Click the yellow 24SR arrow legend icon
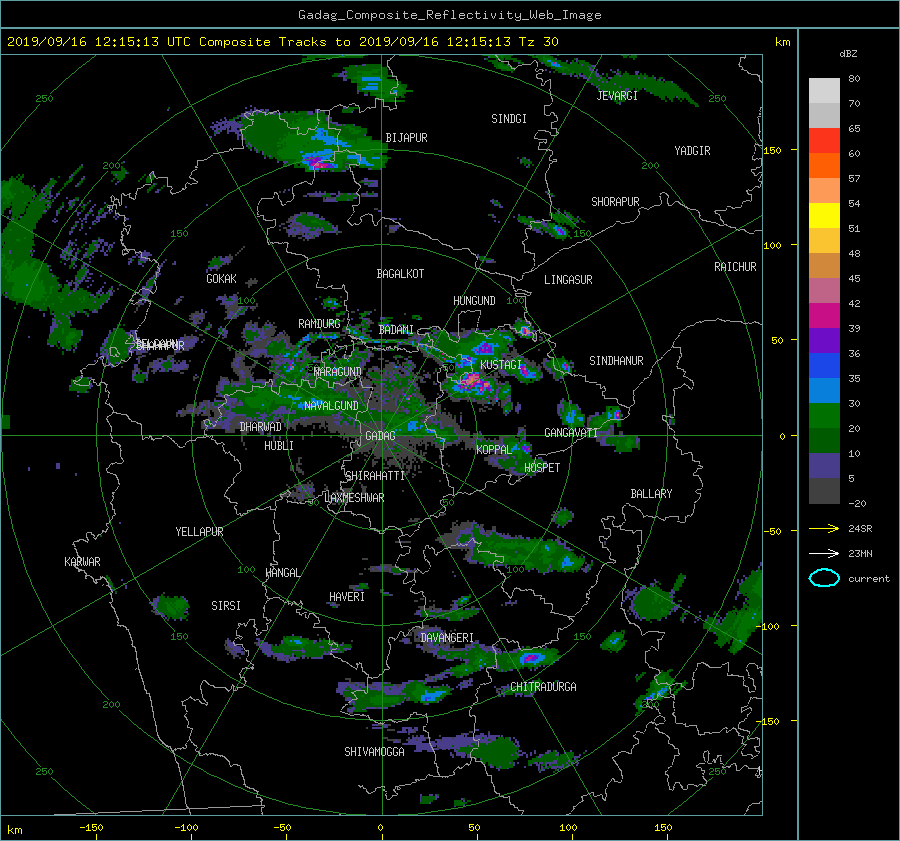 tap(824, 528)
